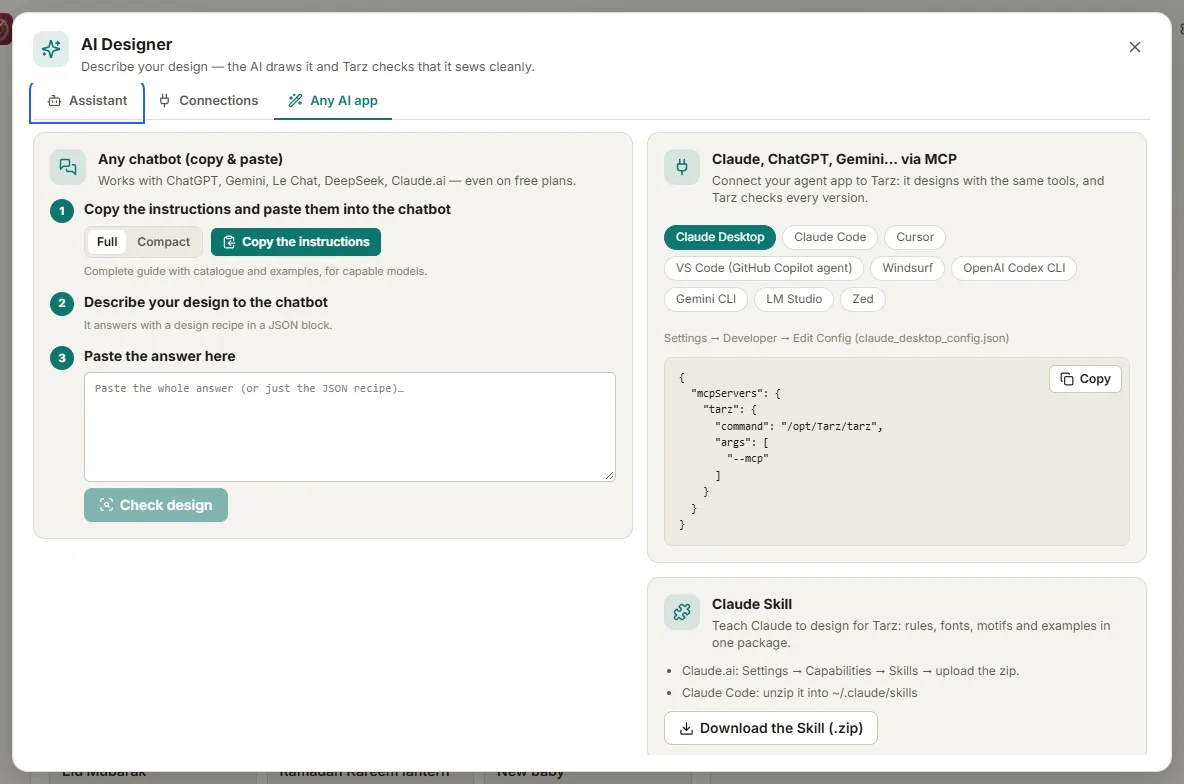The width and height of the screenshot is (1184, 784).
Task: Select the Cursor chip
Action: click(914, 237)
